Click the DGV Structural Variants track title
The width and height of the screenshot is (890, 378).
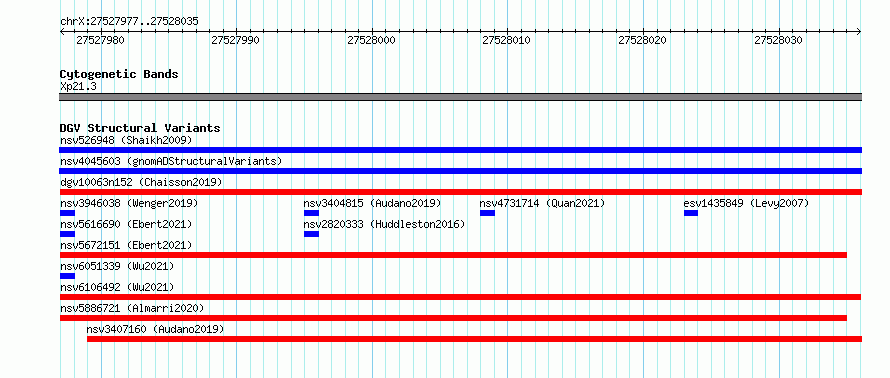coord(140,128)
